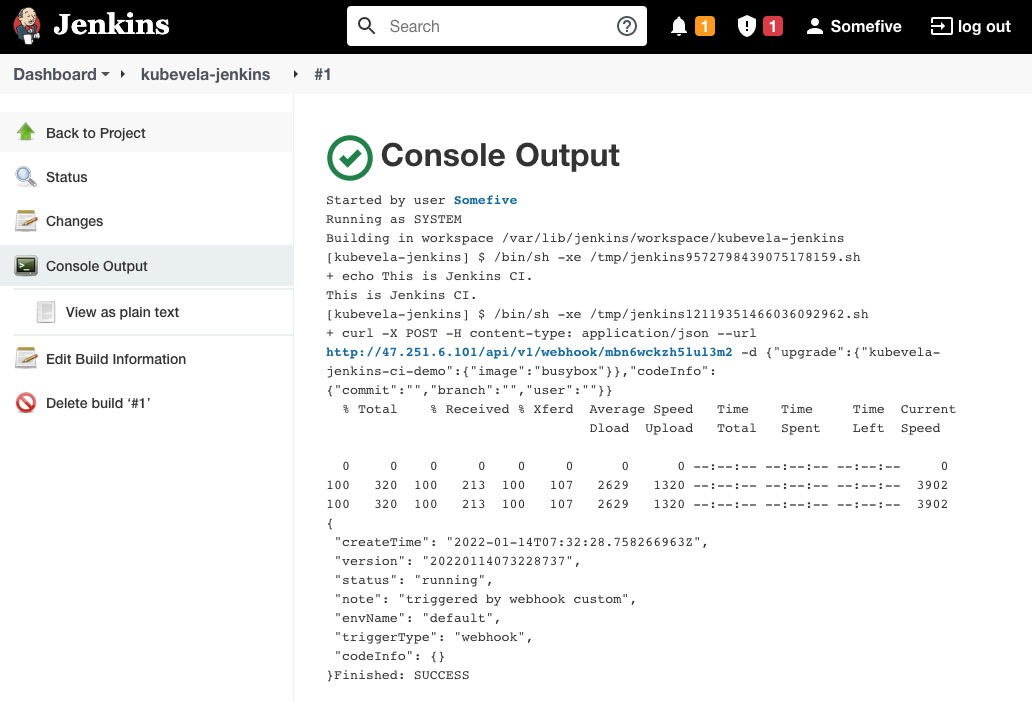Click the Edit Build Information notepad icon
This screenshot has height=702, width=1032.
tap(26, 359)
